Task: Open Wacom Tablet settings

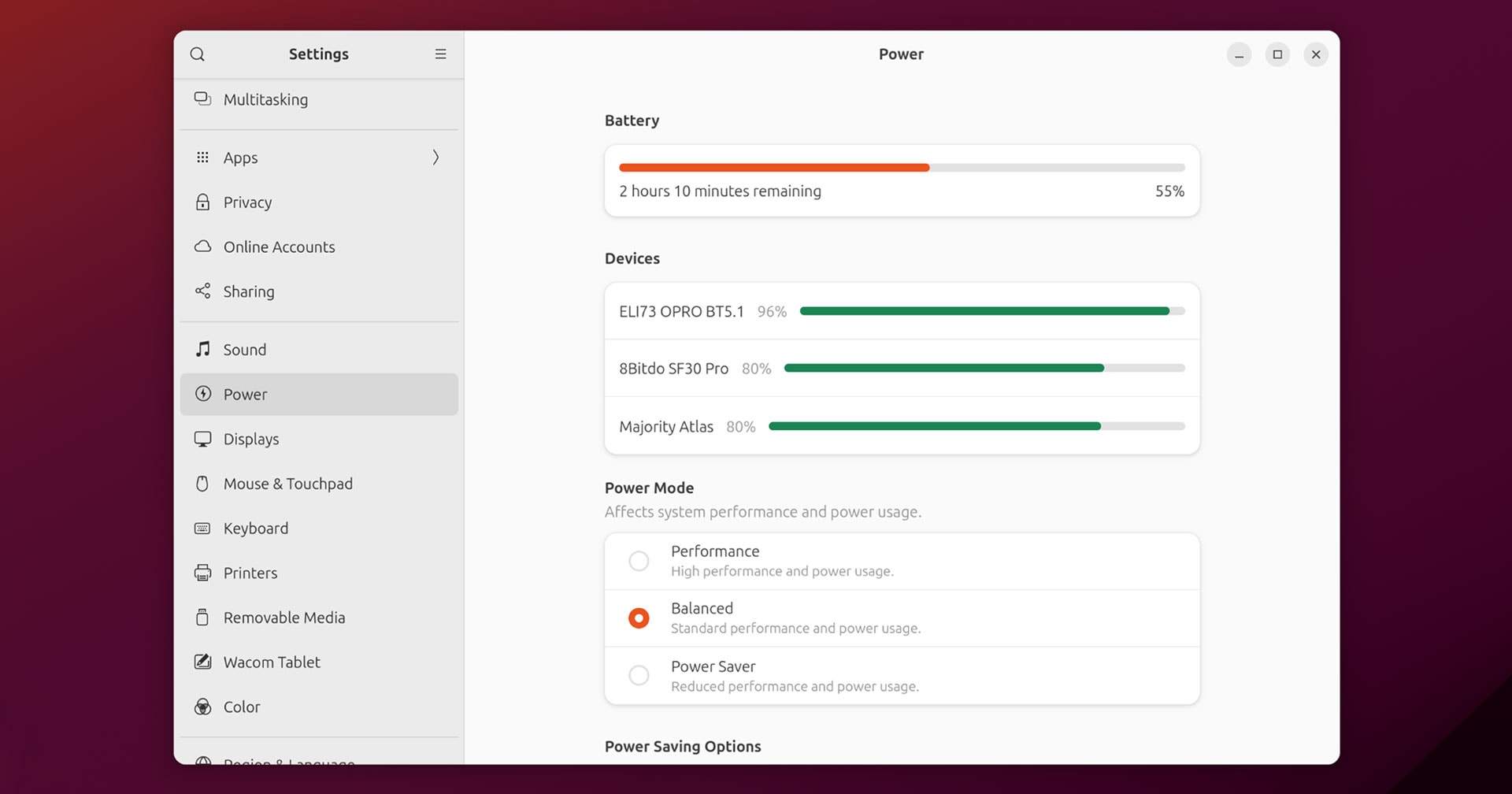Action: pyautogui.click(x=319, y=662)
